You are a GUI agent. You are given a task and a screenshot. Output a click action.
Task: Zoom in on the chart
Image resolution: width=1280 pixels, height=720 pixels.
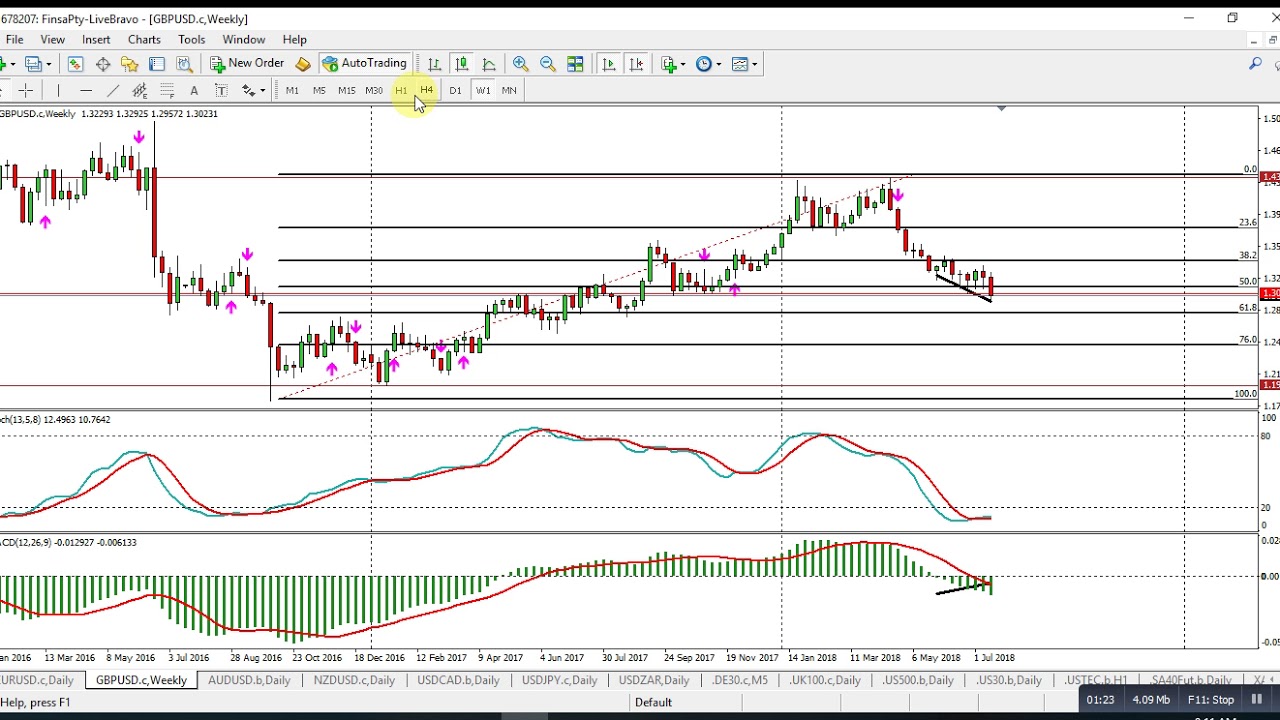pyautogui.click(x=520, y=64)
